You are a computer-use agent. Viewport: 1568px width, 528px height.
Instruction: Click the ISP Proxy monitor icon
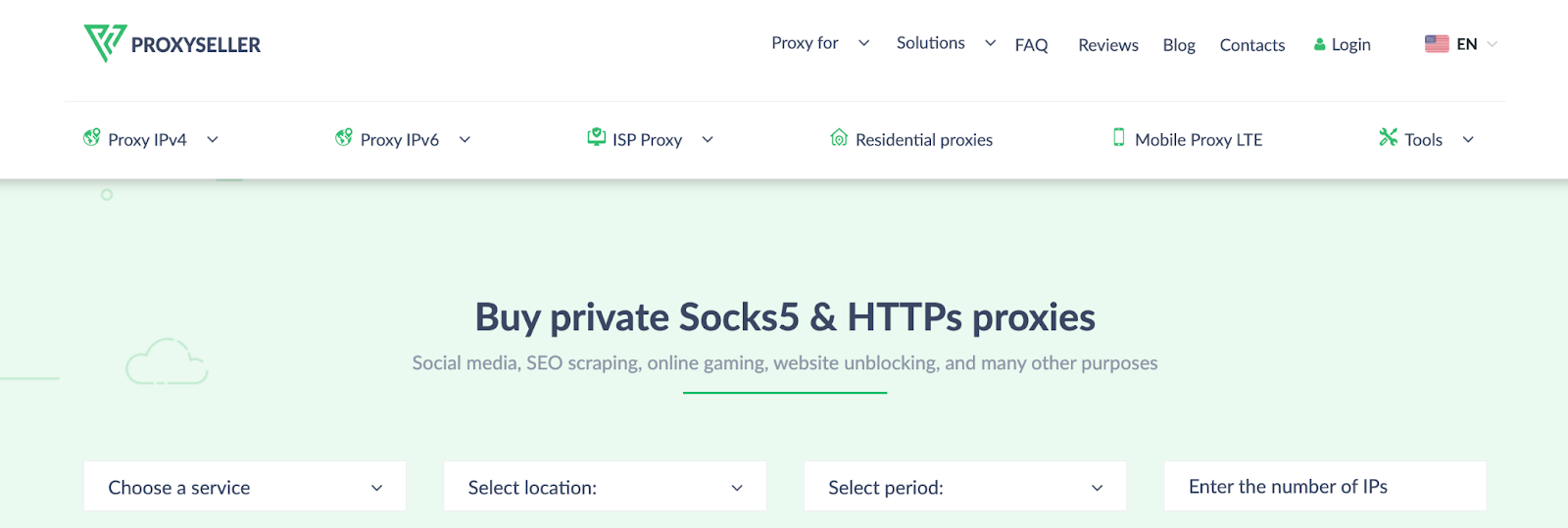coord(596,137)
